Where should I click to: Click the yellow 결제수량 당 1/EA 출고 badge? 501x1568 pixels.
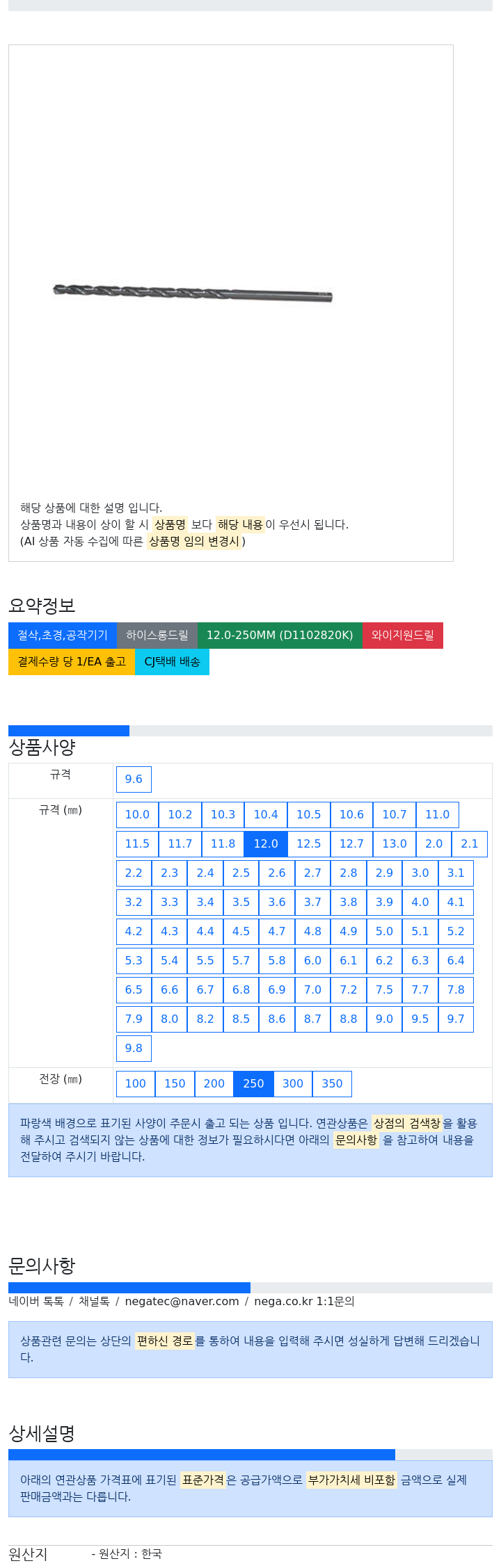click(x=72, y=661)
